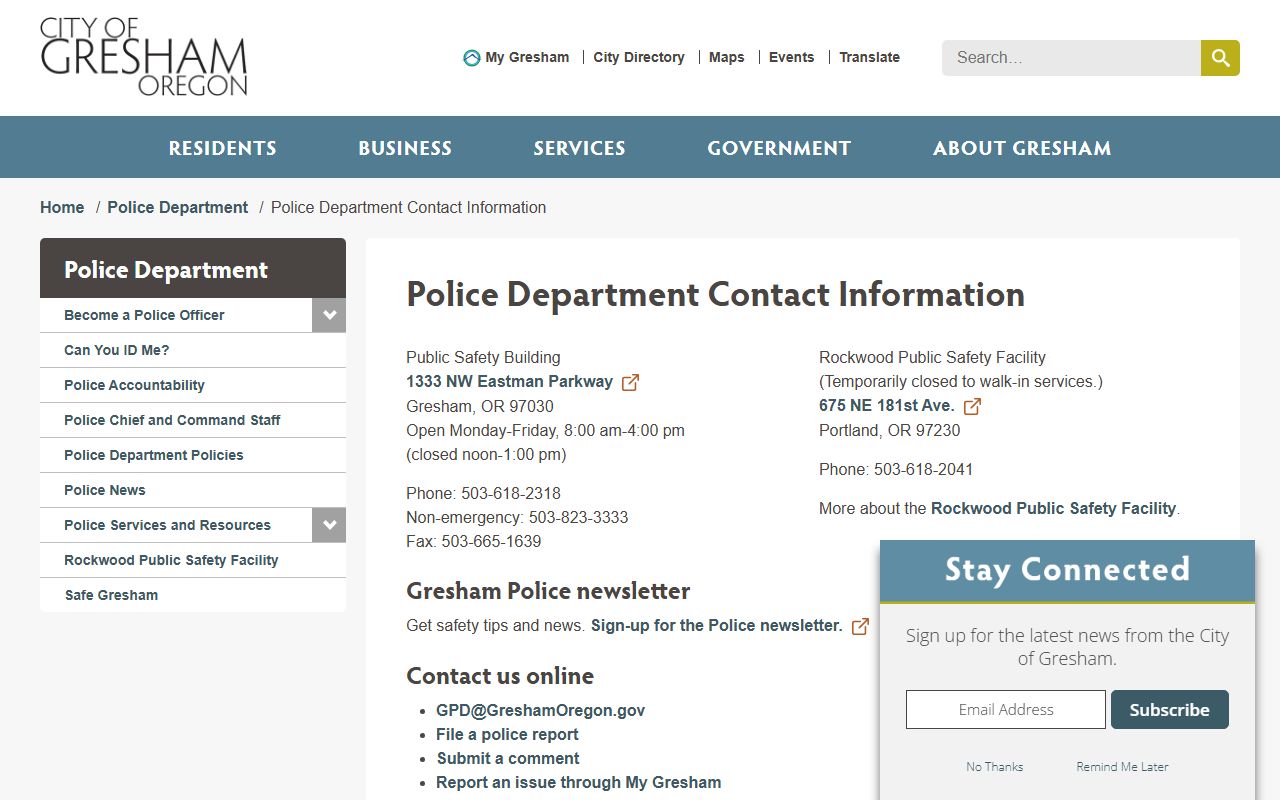Open Police Department Policies sidebar item

(x=154, y=455)
